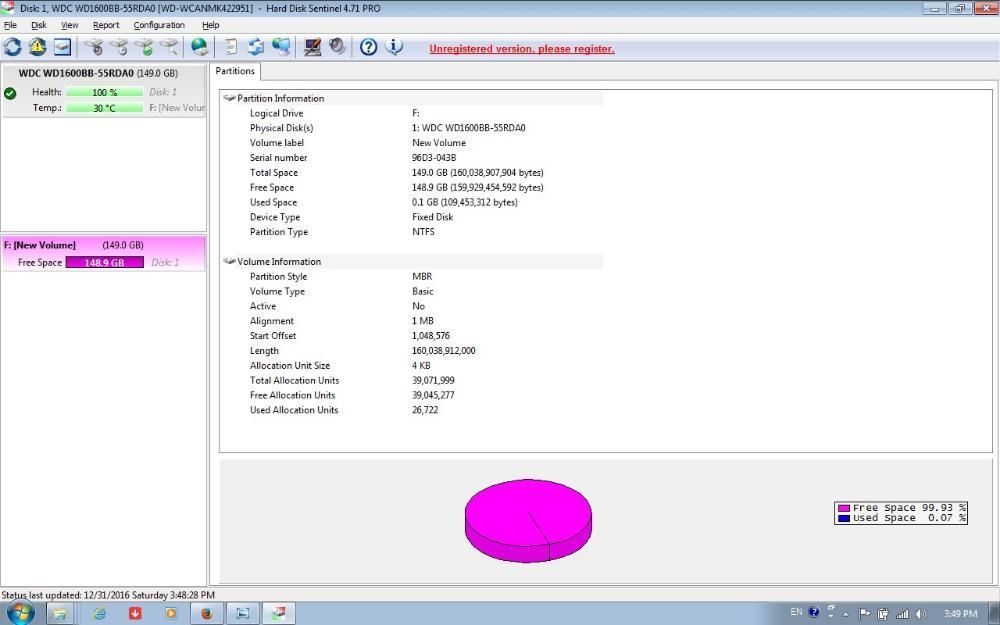The height and width of the screenshot is (625, 1000).
Task: Open Windows Explorer from the taskbar
Action: (60, 614)
